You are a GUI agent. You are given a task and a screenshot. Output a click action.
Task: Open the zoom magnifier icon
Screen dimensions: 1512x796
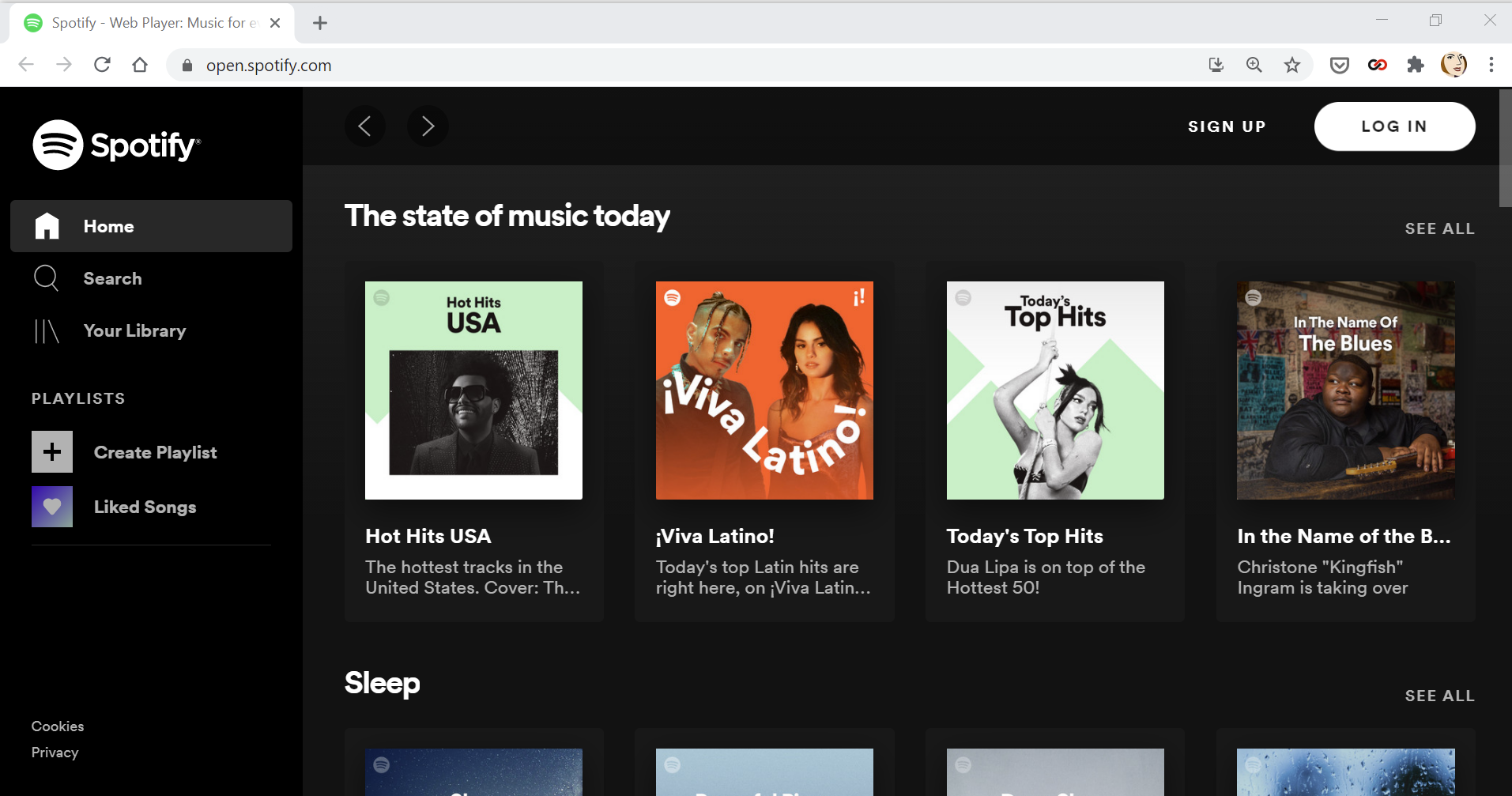(1254, 65)
